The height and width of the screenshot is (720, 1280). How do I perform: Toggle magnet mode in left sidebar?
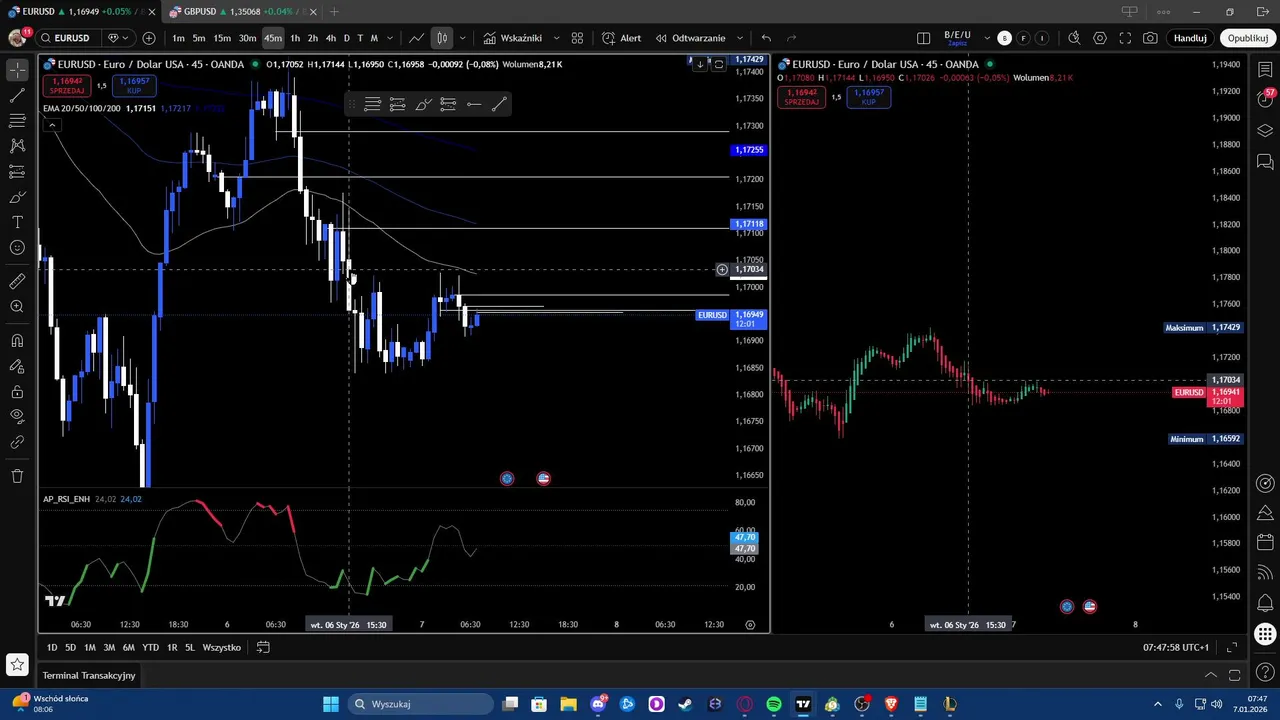pos(17,341)
